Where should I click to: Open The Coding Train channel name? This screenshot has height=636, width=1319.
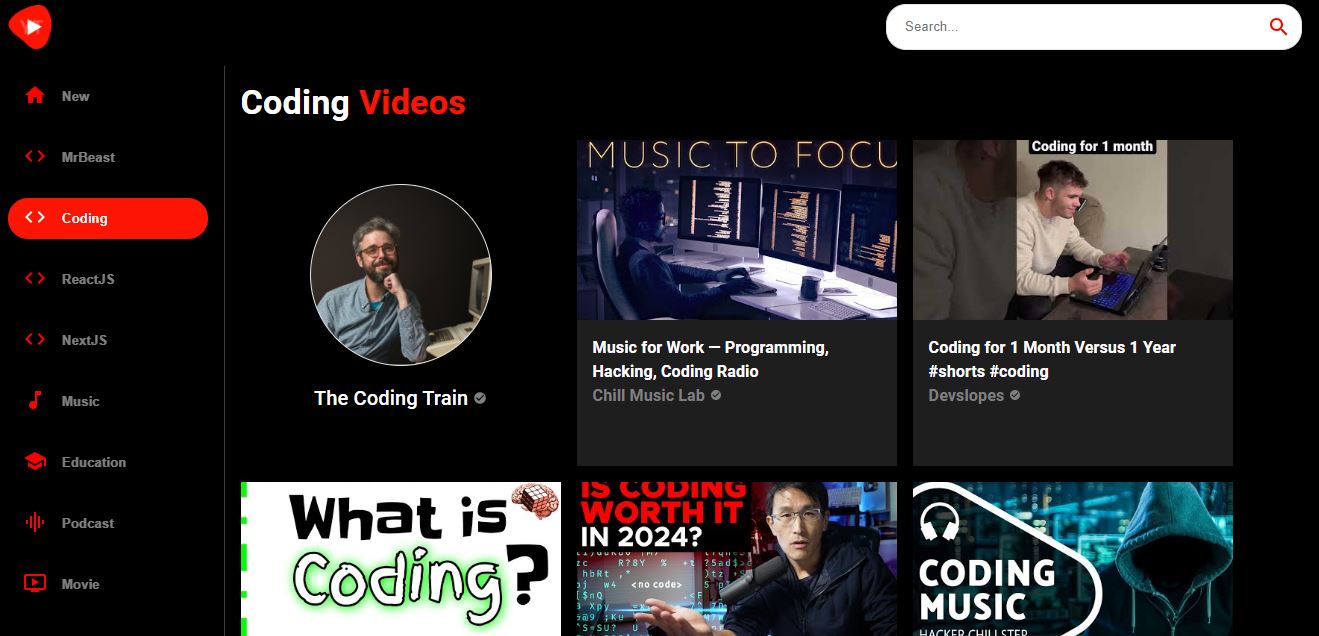tap(391, 398)
